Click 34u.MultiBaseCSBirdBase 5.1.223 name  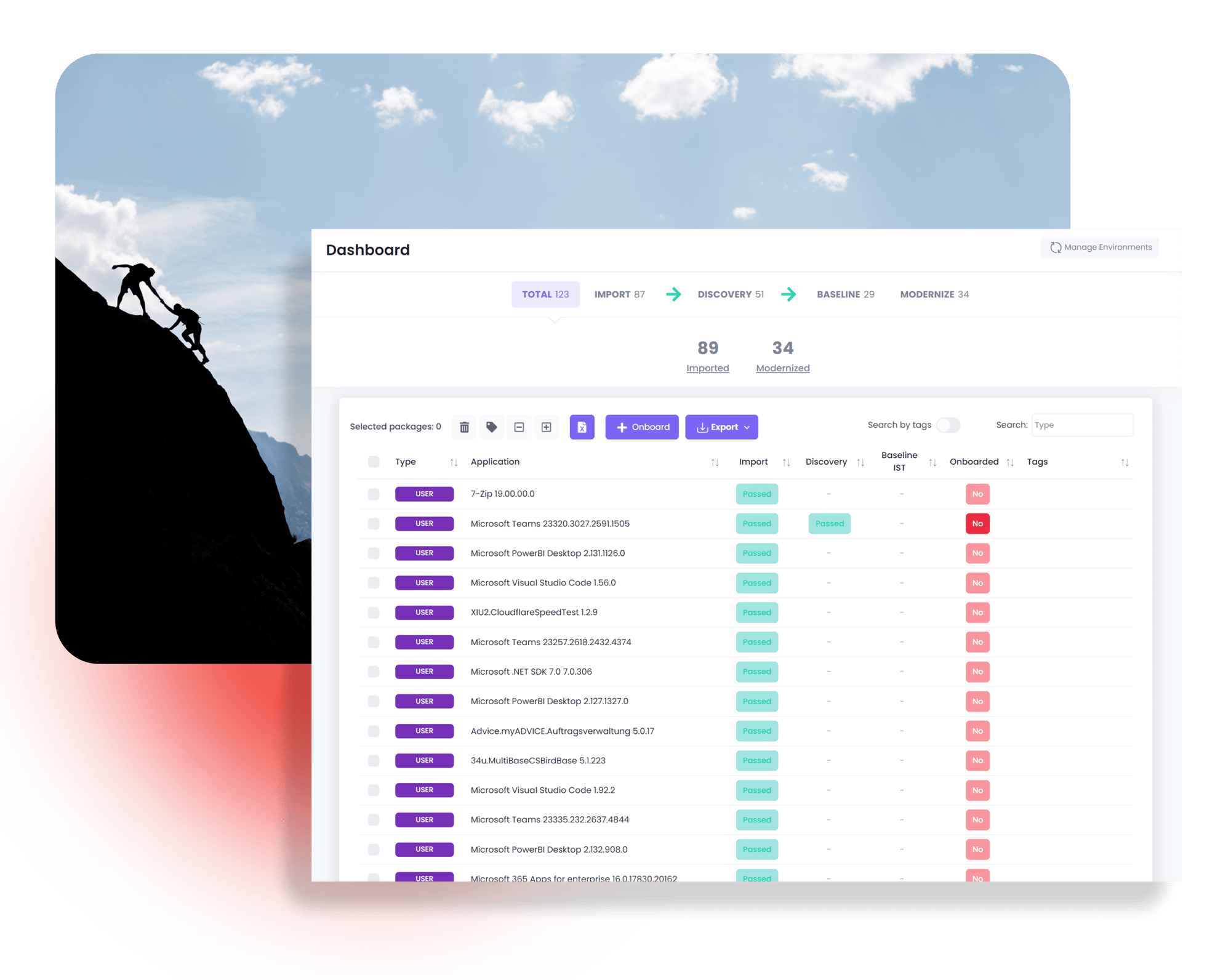(x=538, y=760)
